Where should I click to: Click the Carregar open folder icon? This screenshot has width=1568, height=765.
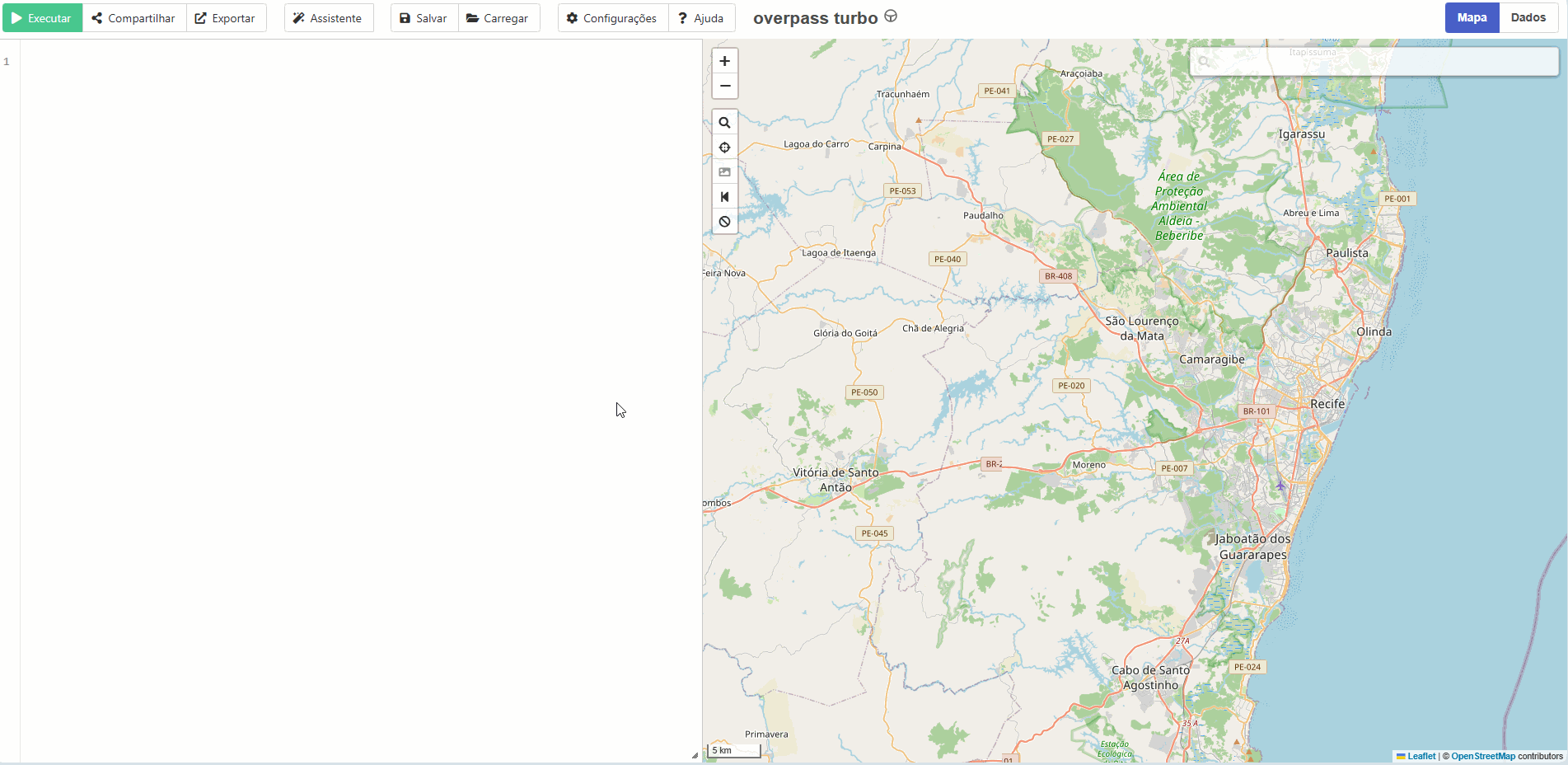click(x=473, y=18)
